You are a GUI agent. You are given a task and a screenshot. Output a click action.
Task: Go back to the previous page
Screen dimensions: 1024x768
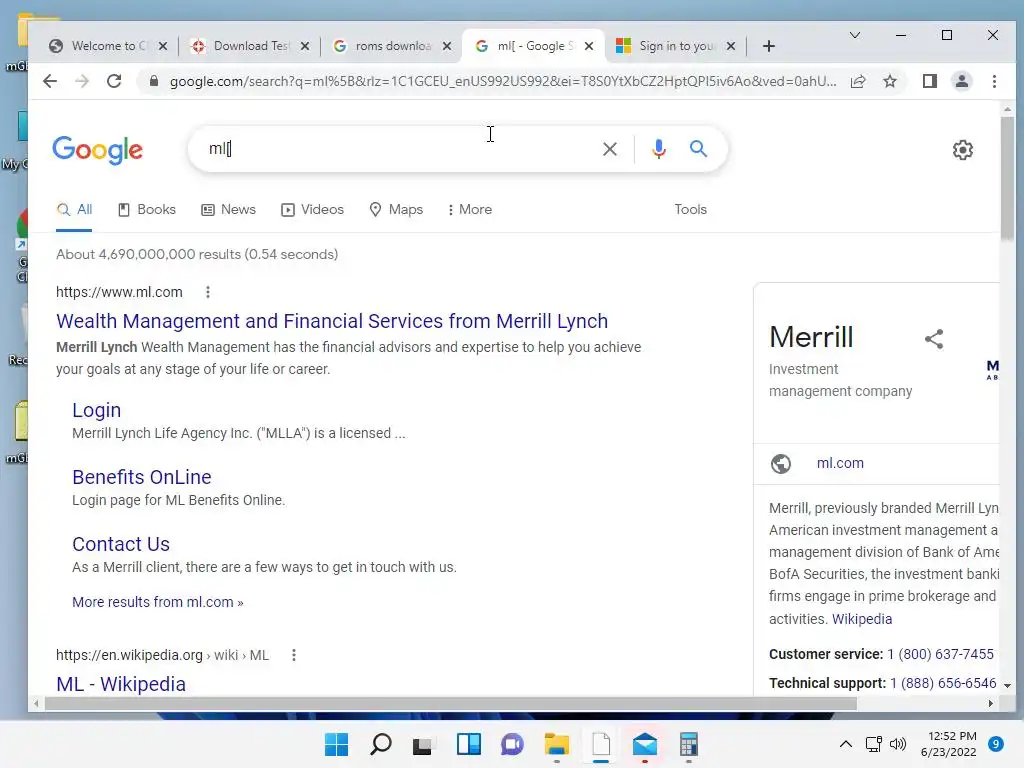[50, 81]
